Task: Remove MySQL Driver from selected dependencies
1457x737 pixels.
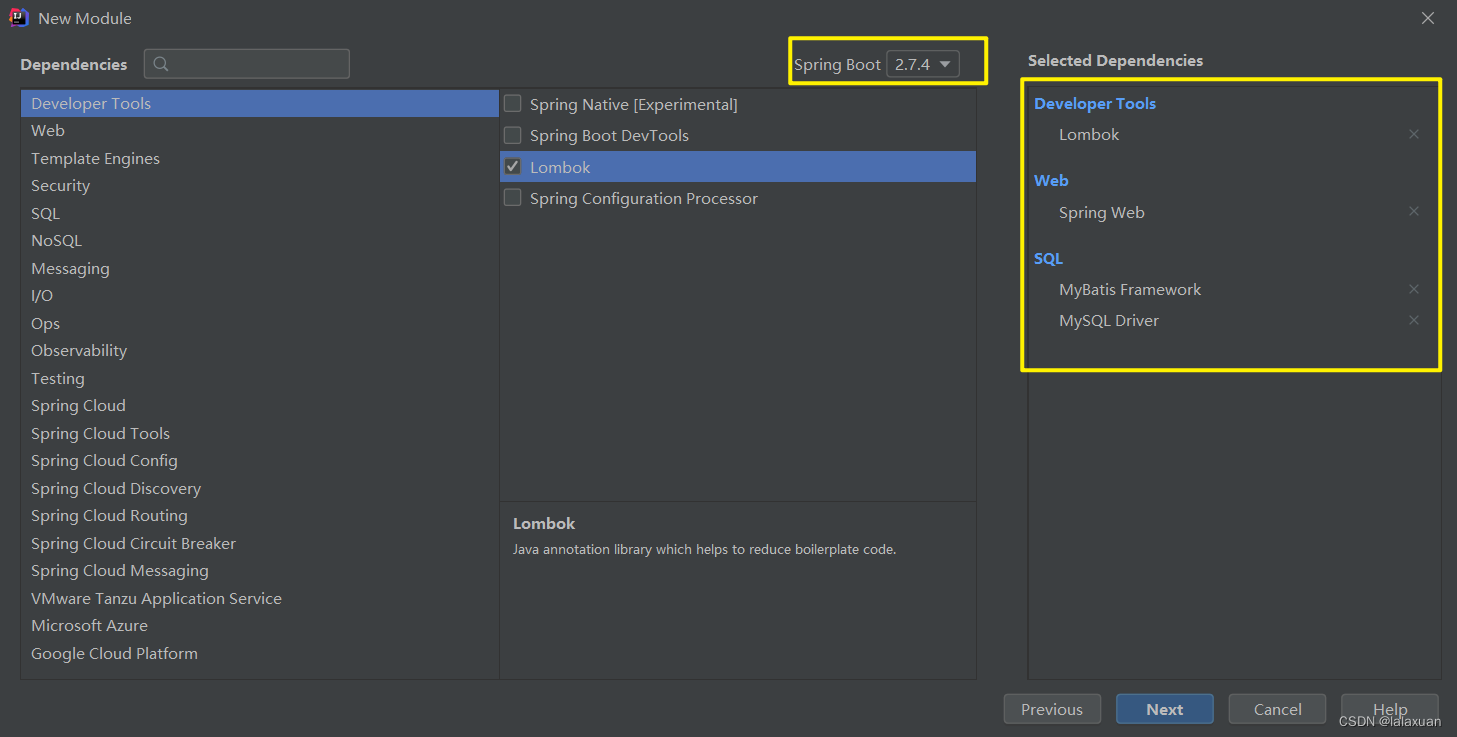Action: click(x=1413, y=320)
